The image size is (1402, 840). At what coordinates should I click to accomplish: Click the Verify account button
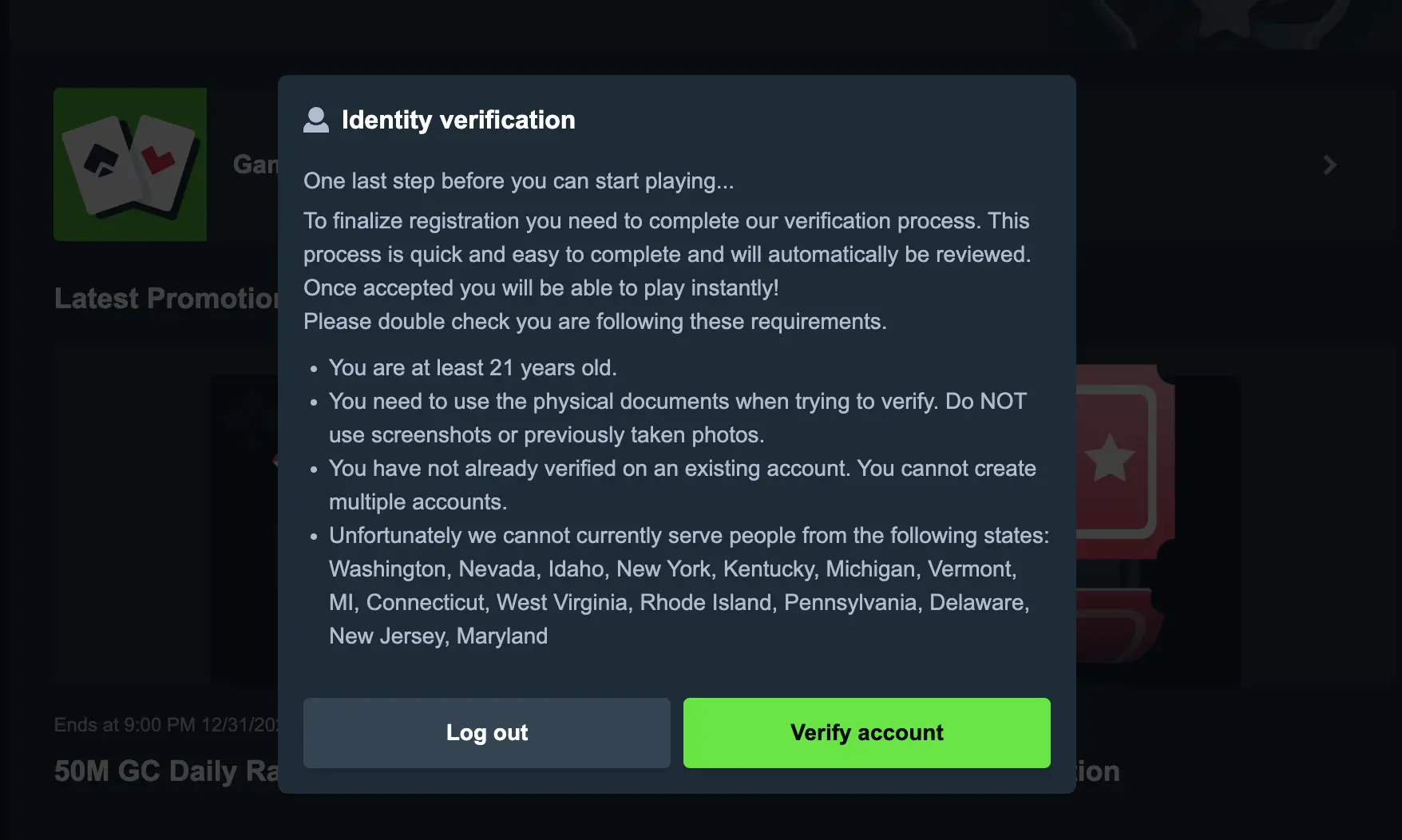pos(866,732)
